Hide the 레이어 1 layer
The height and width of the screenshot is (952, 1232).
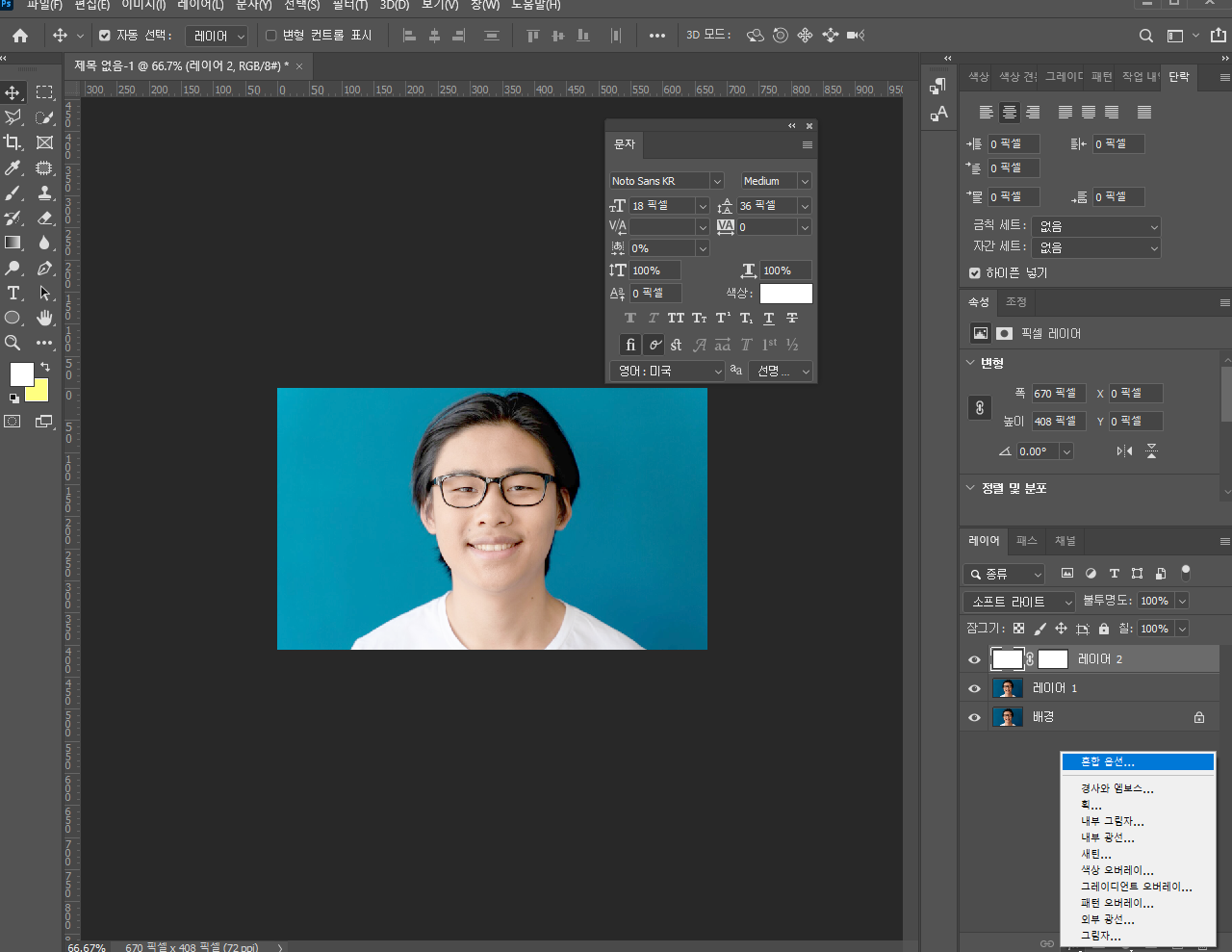(x=974, y=688)
